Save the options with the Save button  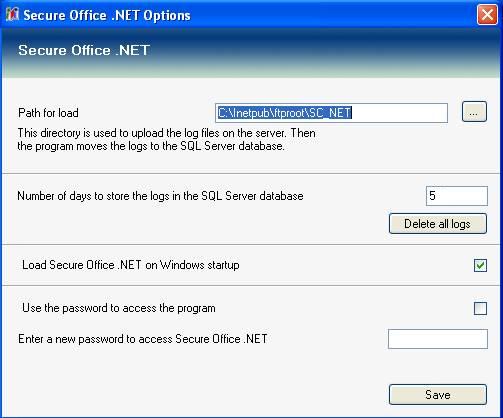pos(438,395)
